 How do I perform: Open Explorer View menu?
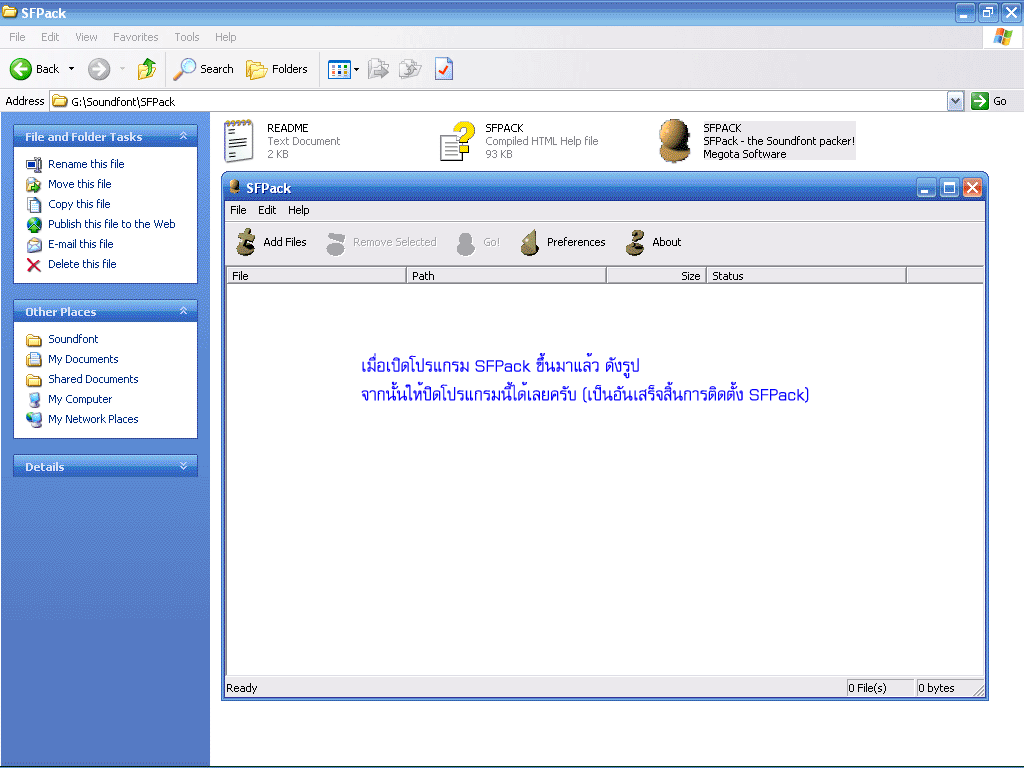[x=86, y=37]
